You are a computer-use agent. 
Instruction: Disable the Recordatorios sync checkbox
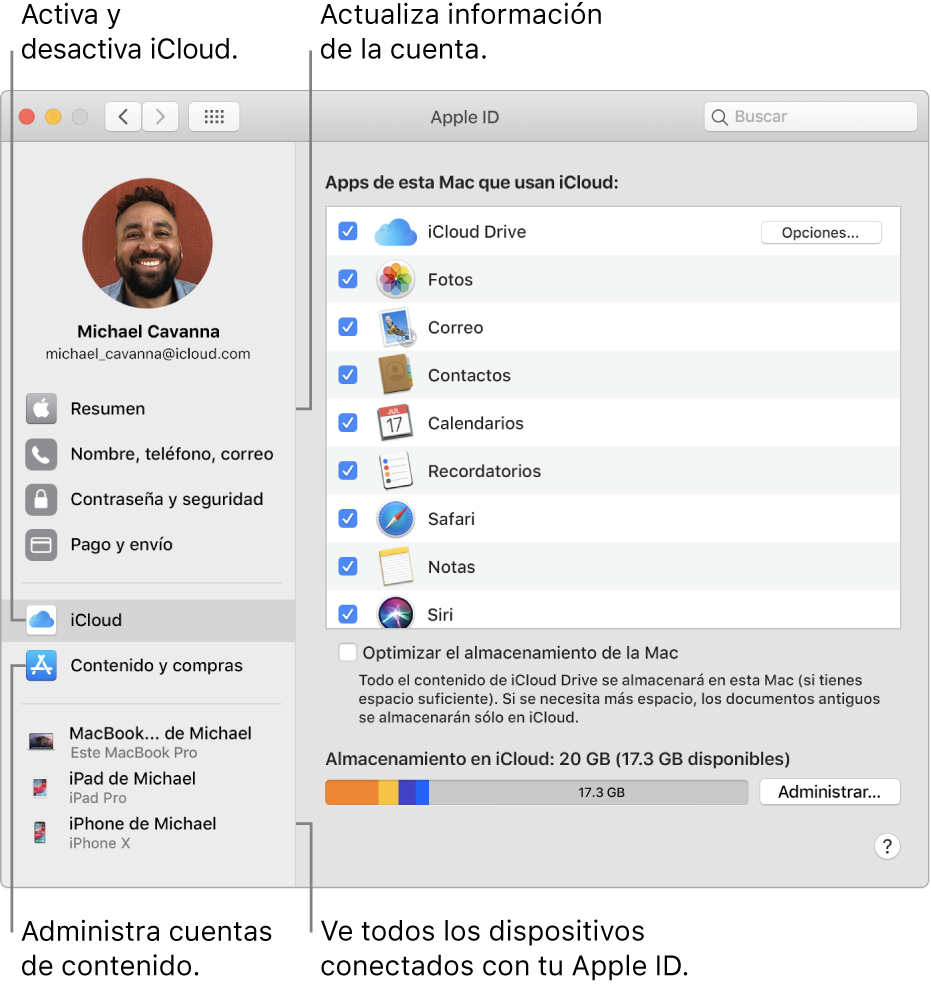tap(348, 471)
